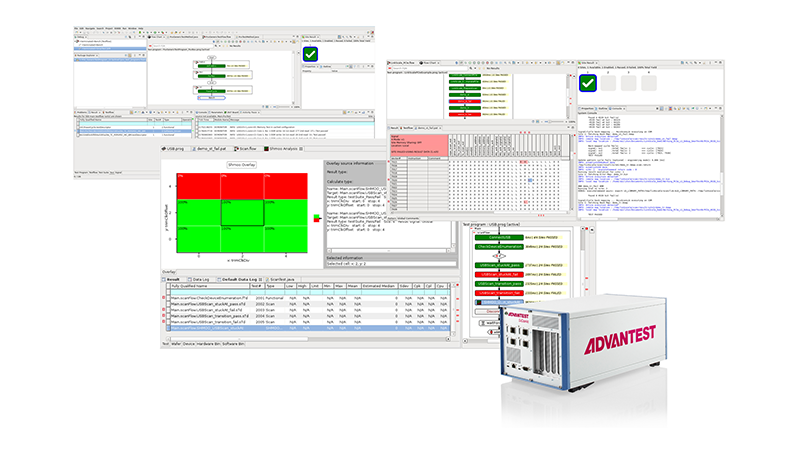Open the Default Data Log tab
800x450 pixels.
click(239, 280)
